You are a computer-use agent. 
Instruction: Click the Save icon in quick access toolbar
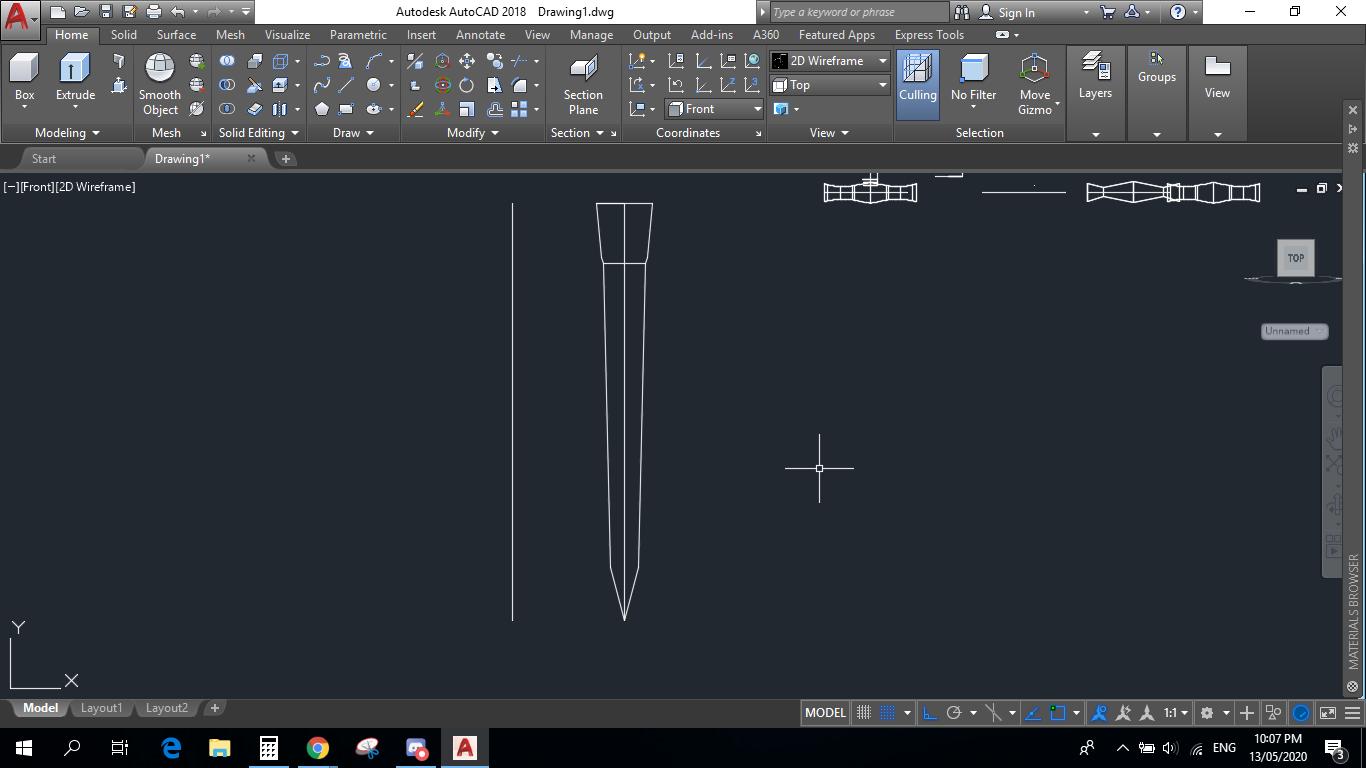(x=106, y=12)
